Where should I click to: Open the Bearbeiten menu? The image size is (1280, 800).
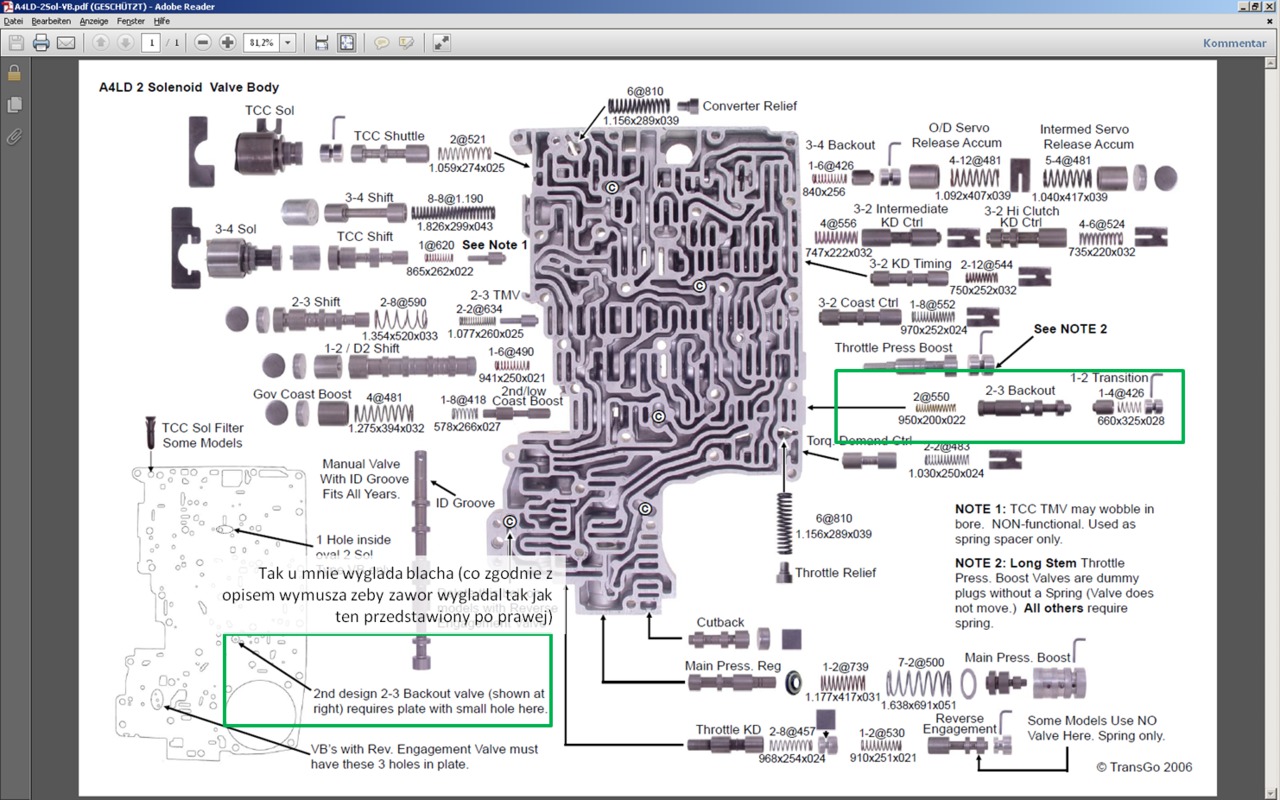point(52,20)
